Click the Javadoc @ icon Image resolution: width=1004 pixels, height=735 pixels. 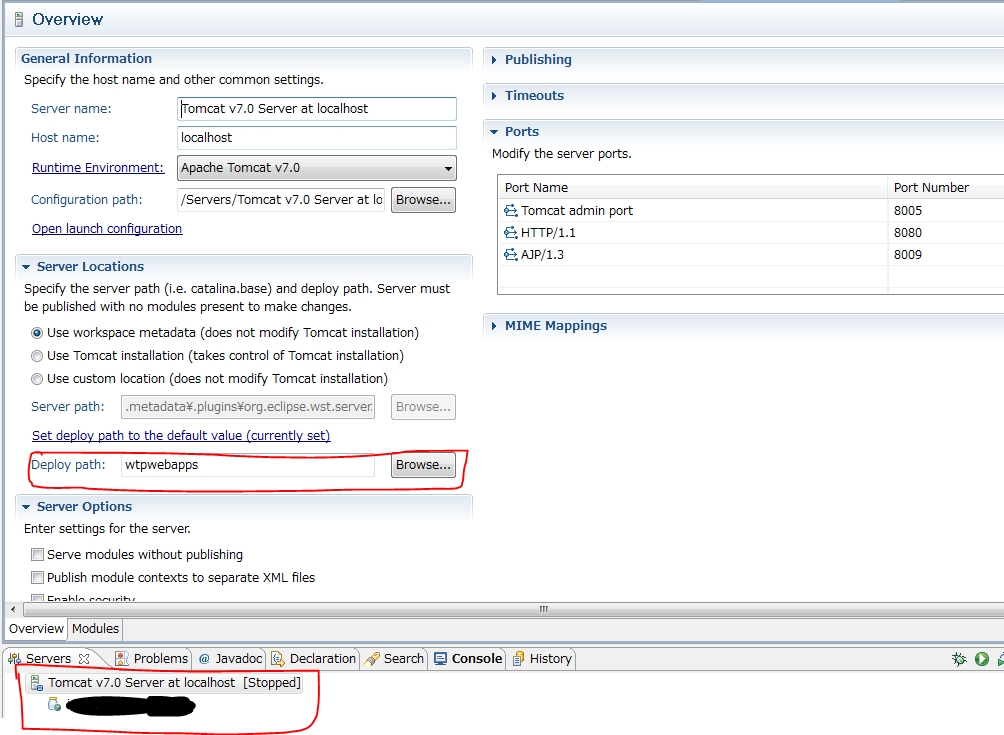click(204, 659)
